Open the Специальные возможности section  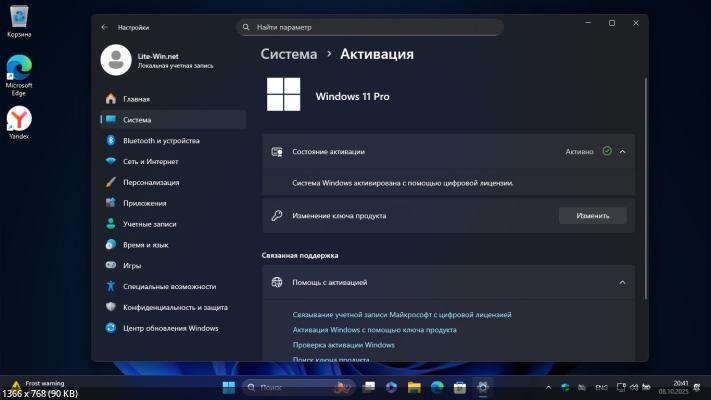(169, 286)
